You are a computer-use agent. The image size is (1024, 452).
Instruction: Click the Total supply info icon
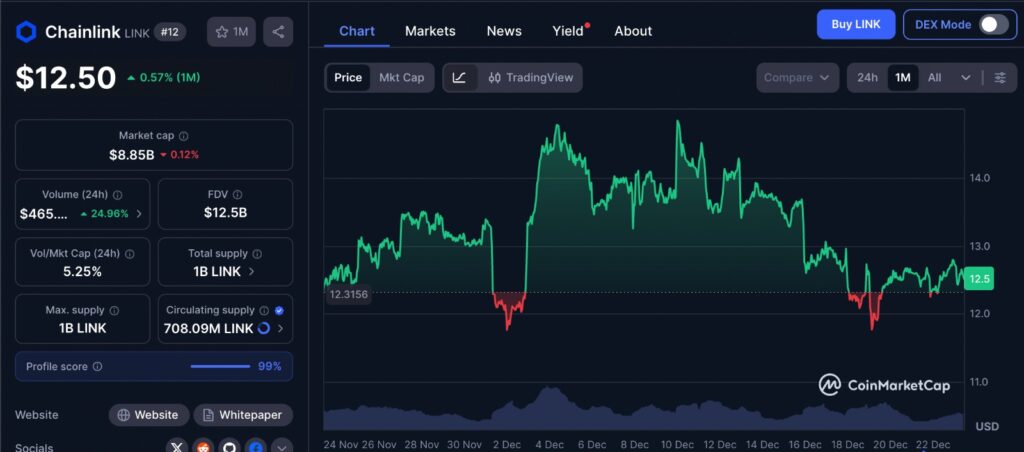coord(257,253)
